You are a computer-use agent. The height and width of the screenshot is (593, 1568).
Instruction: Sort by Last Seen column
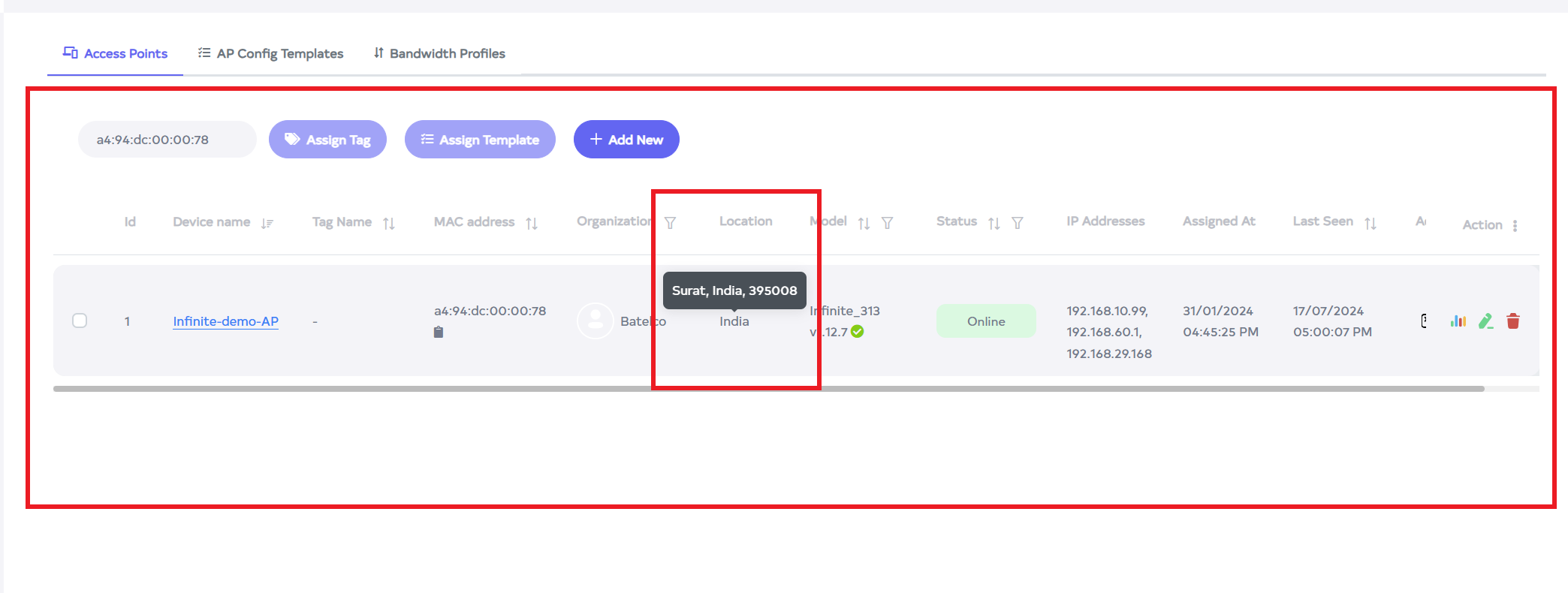(1370, 224)
